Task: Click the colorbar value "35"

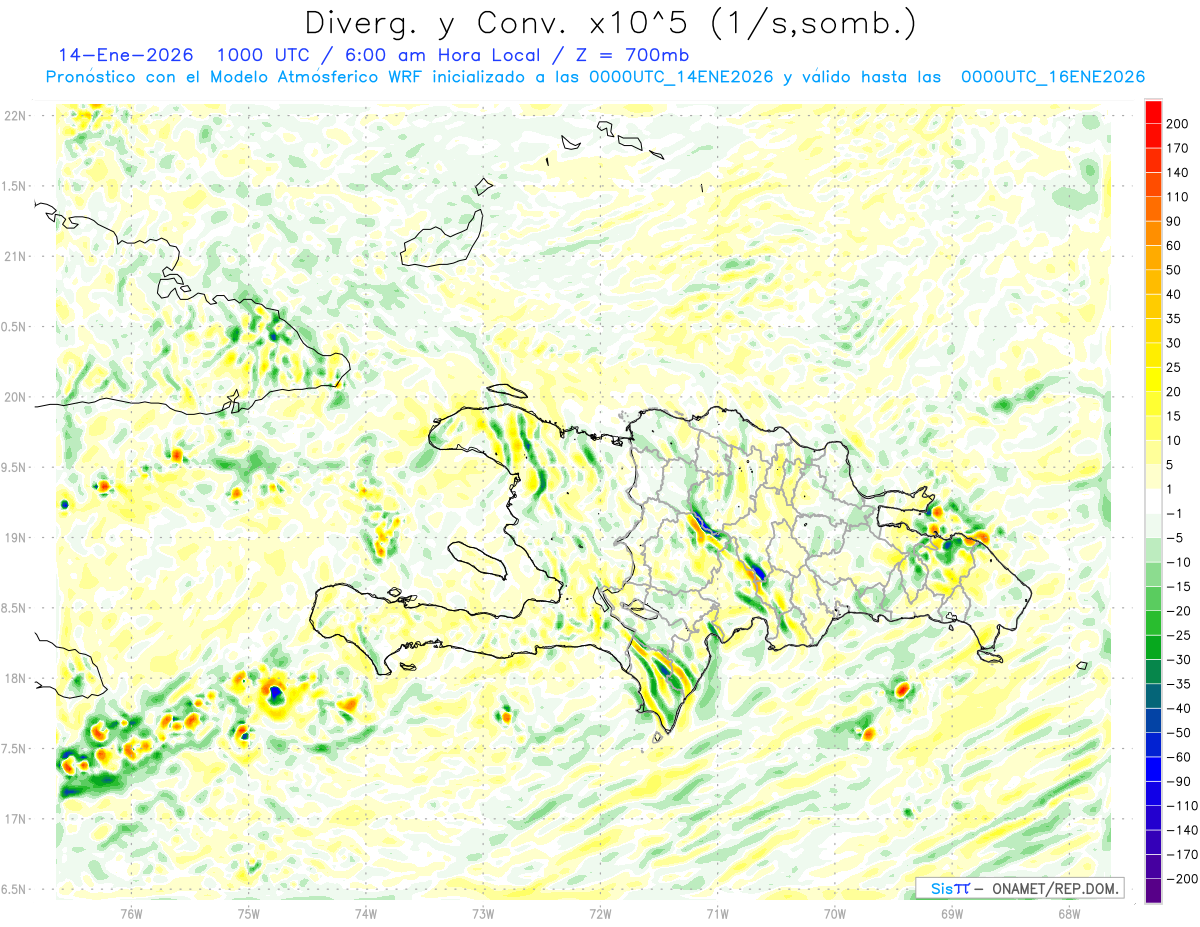Action: pos(1174,319)
